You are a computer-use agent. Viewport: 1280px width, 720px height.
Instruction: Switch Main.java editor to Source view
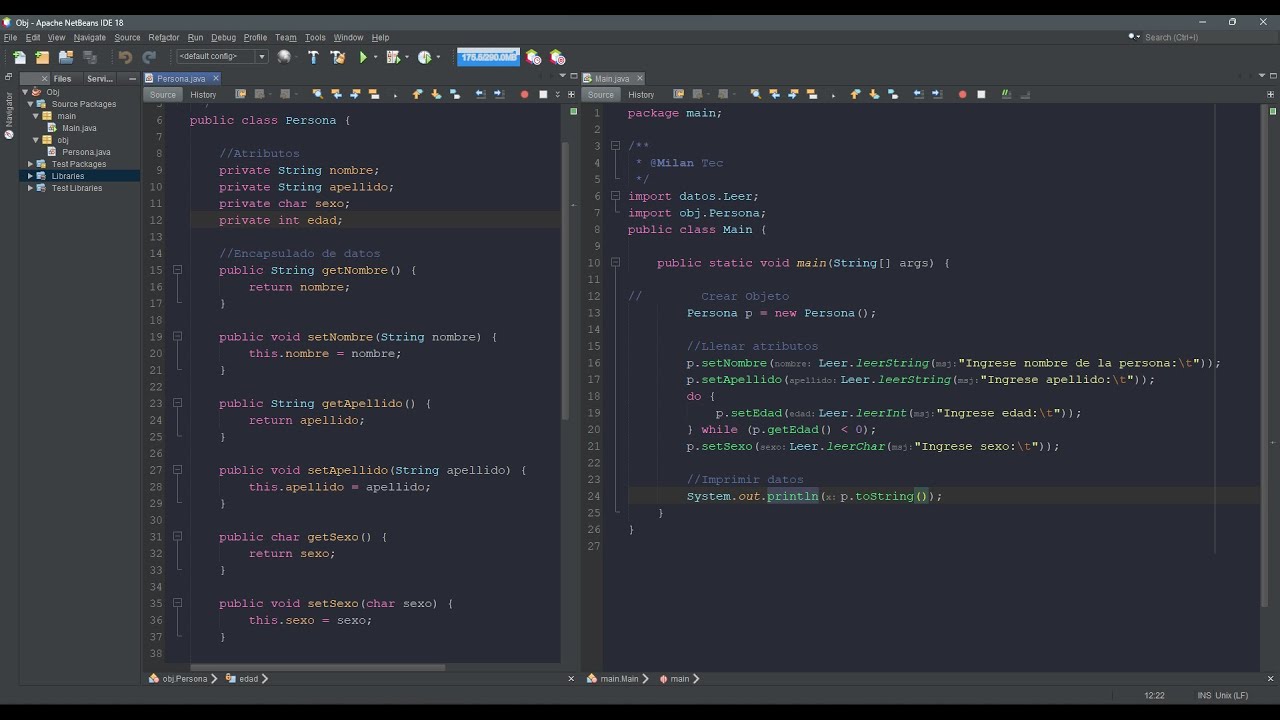[x=601, y=95]
